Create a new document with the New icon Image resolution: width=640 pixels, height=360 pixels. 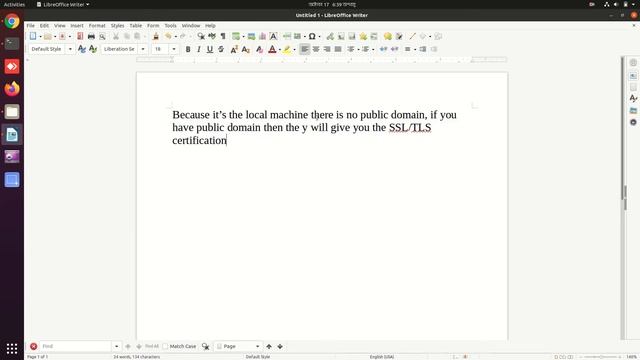tap(33, 36)
